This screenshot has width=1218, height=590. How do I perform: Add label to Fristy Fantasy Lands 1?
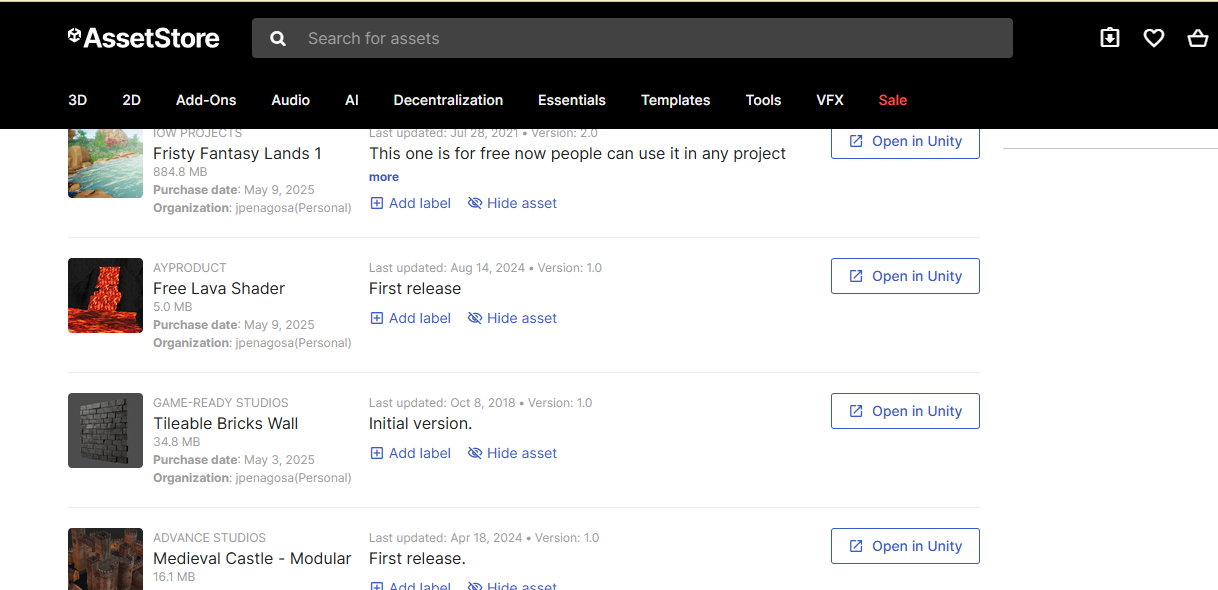point(411,203)
